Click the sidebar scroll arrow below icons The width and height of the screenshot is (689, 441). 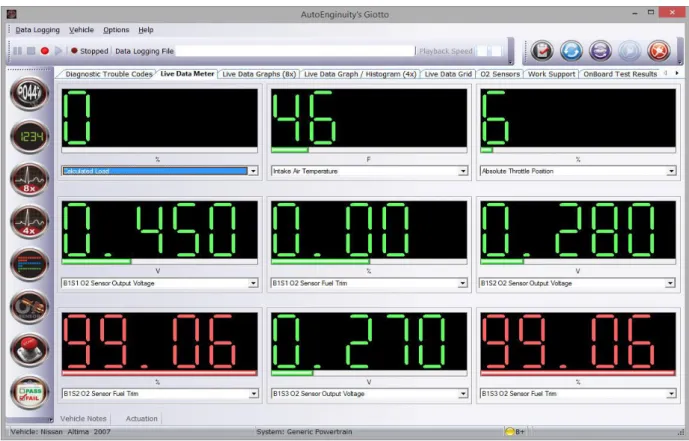point(50,420)
